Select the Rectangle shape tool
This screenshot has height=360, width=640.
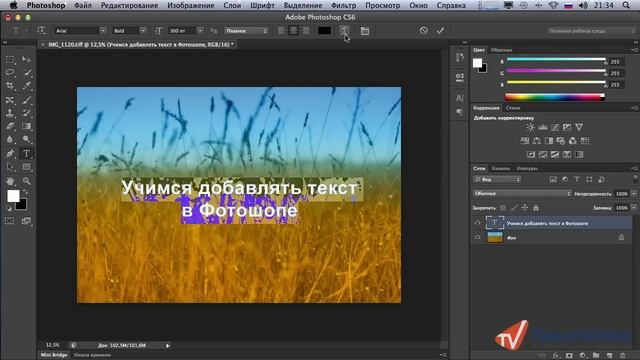pos(27,167)
